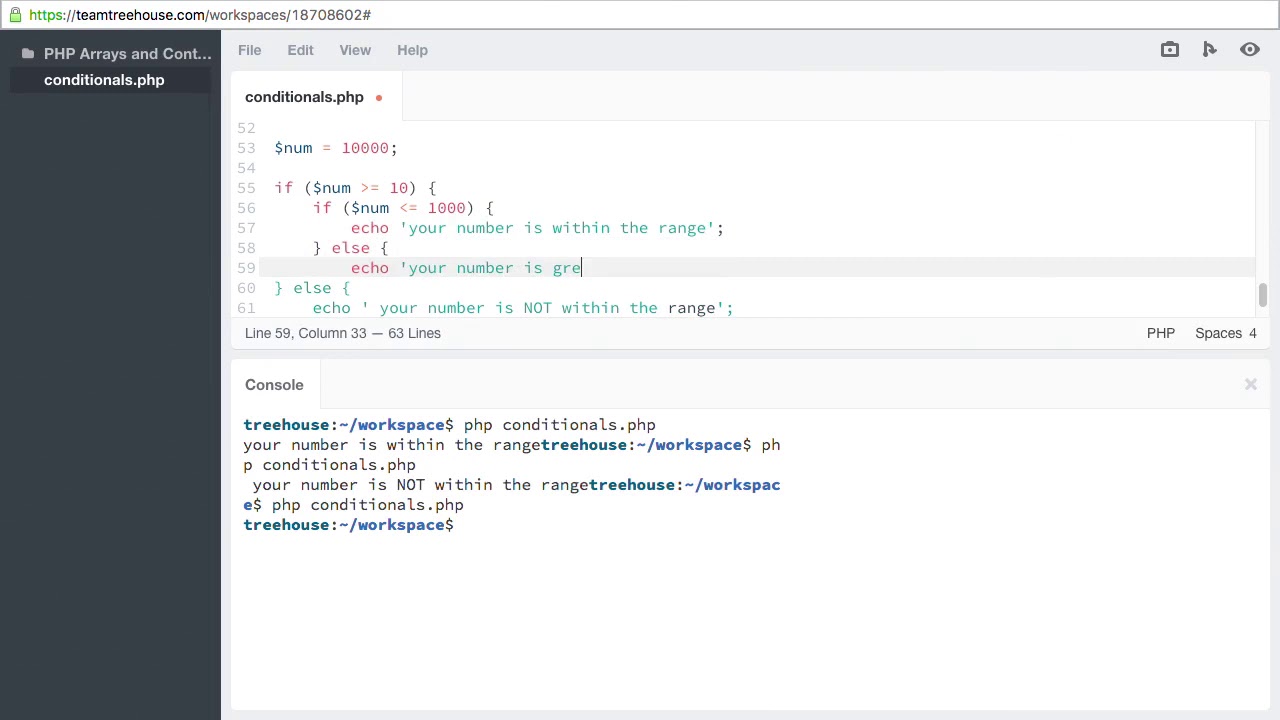
Task: Click the green lock icon in address bar
Action: click(x=15, y=15)
